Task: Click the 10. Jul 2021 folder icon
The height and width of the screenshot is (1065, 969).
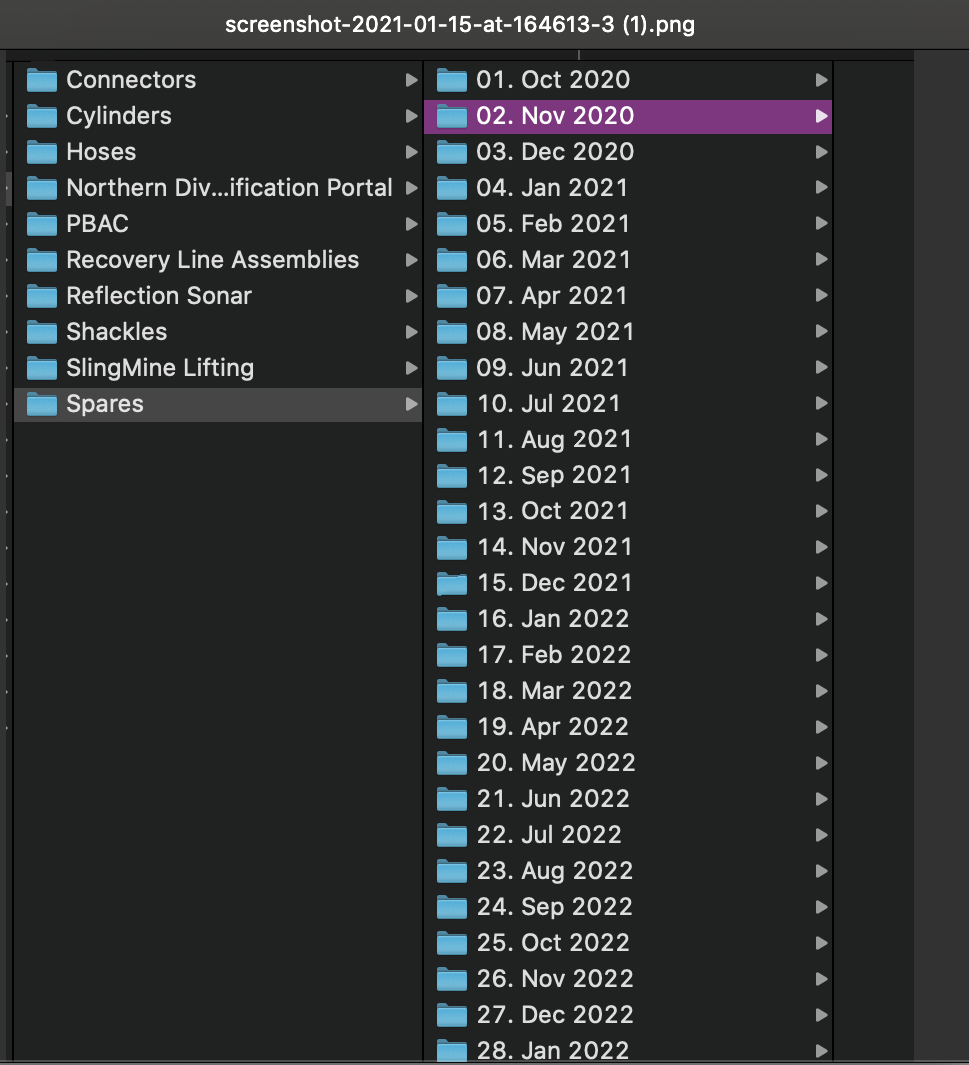Action: (x=452, y=404)
